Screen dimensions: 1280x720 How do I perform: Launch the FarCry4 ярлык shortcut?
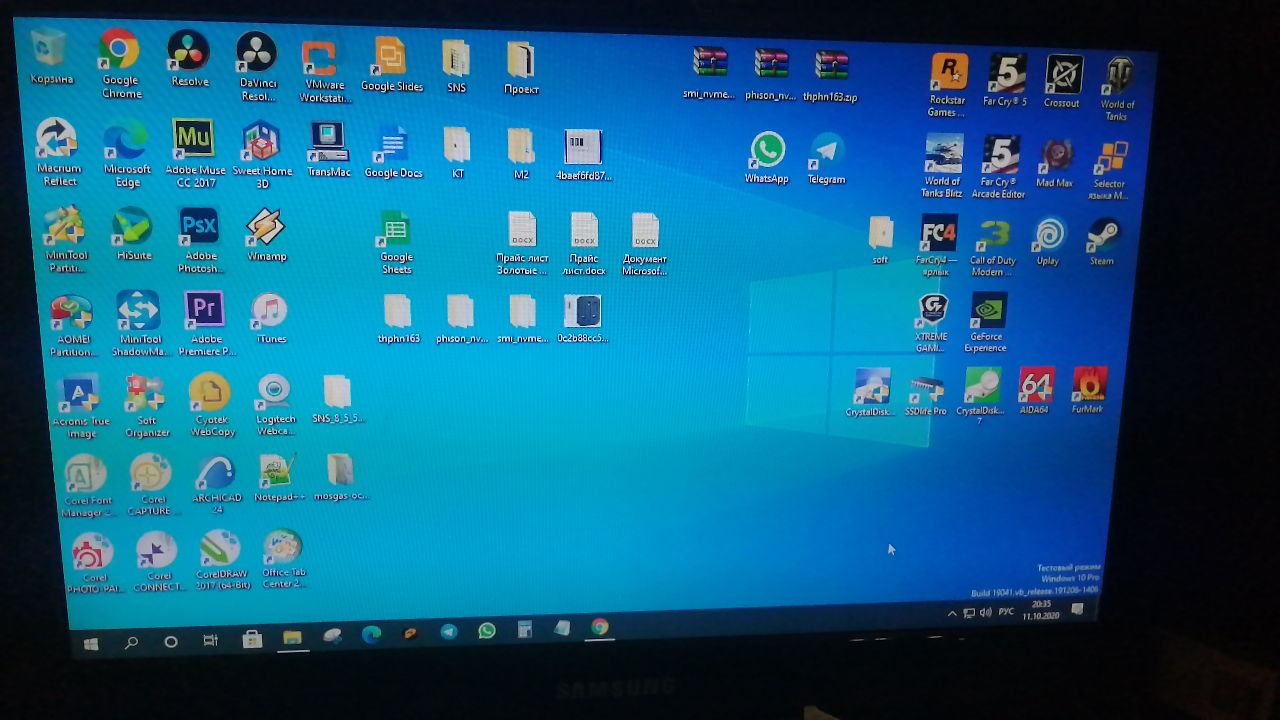[938, 246]
